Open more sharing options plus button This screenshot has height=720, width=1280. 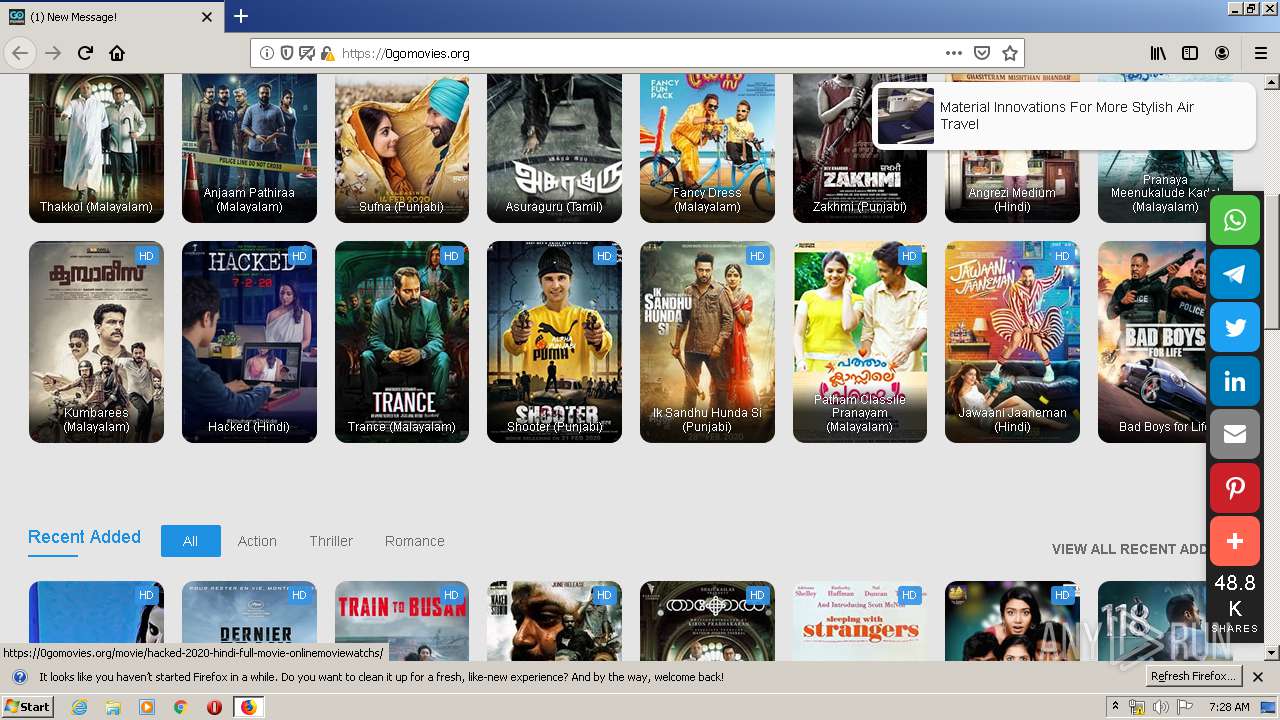[x=1235, y=542]
